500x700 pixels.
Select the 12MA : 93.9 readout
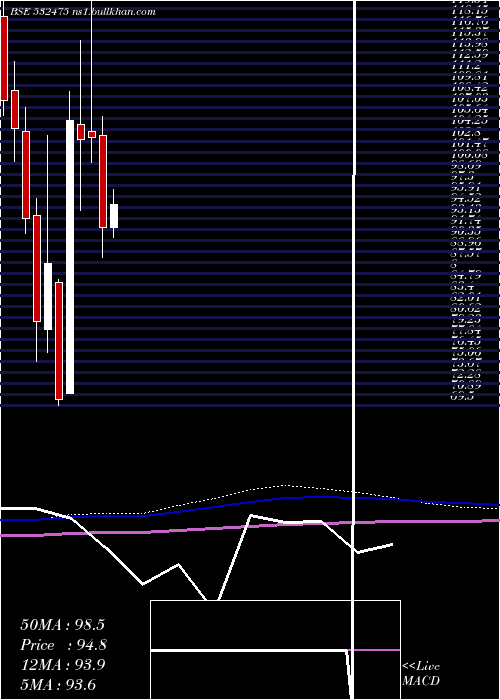point(63,665)
